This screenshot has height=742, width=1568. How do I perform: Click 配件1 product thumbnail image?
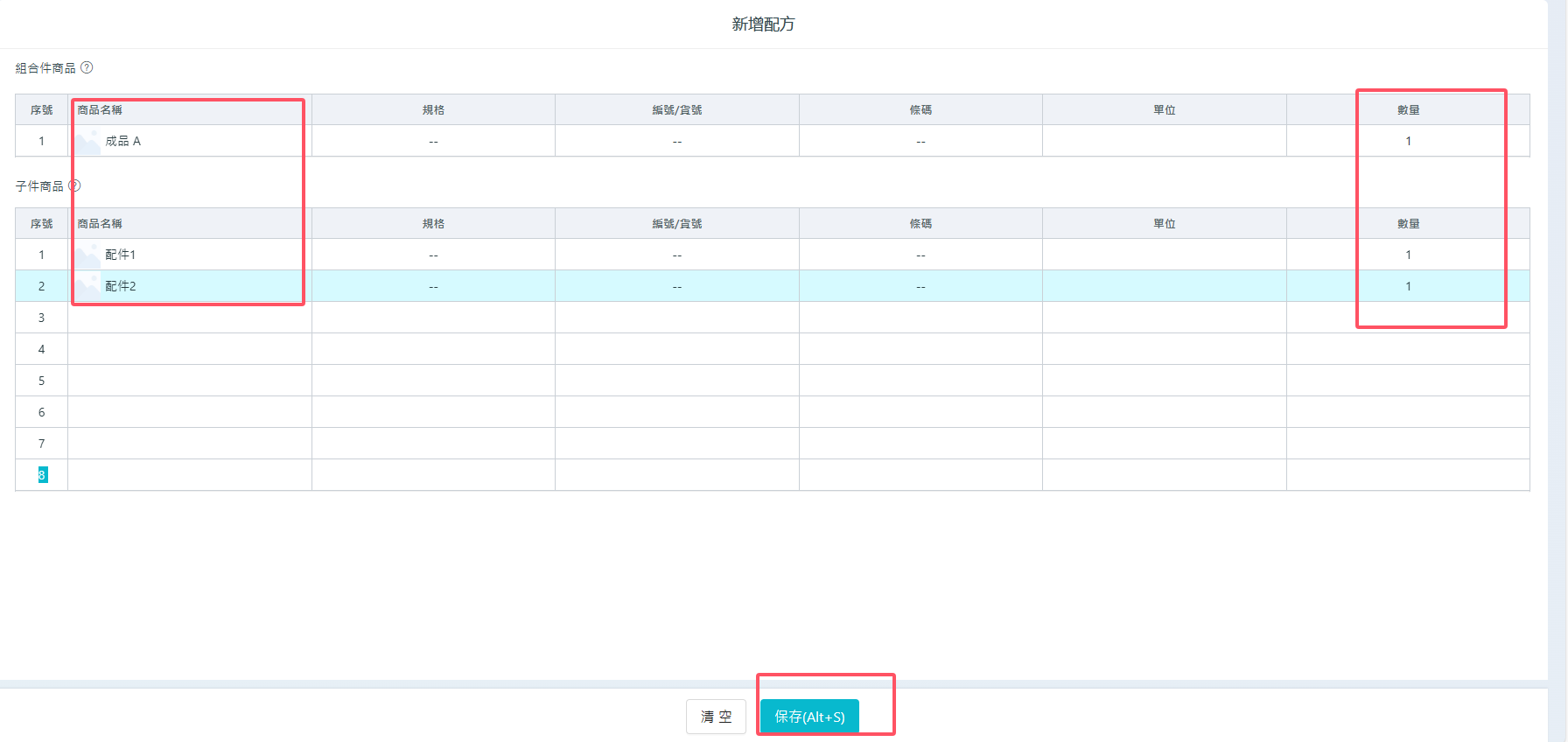coord(87,255)
